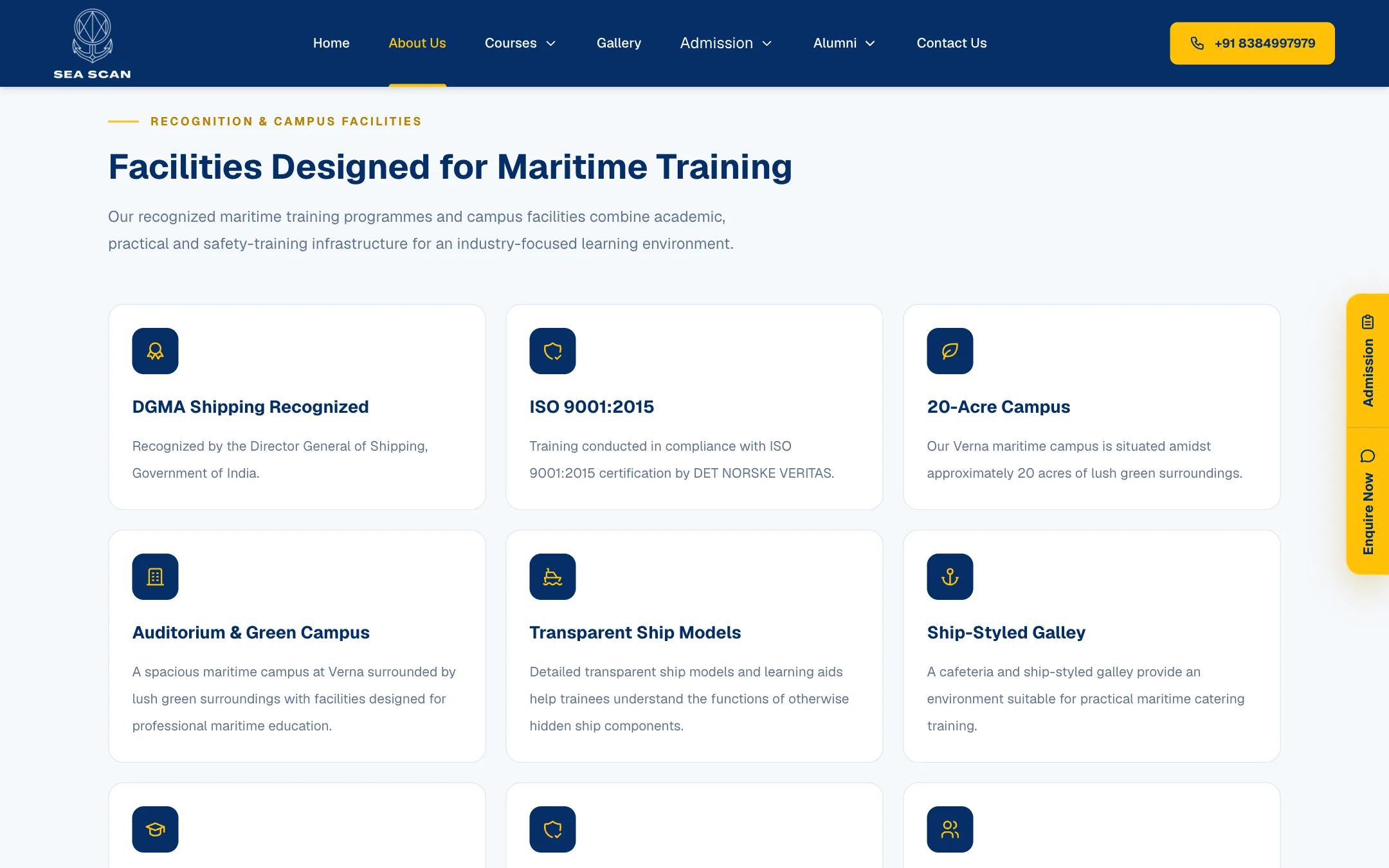Click the award ribbon icon on DGMA card
The height and width of the screenshot is (868, 1389).
(155, 351)
